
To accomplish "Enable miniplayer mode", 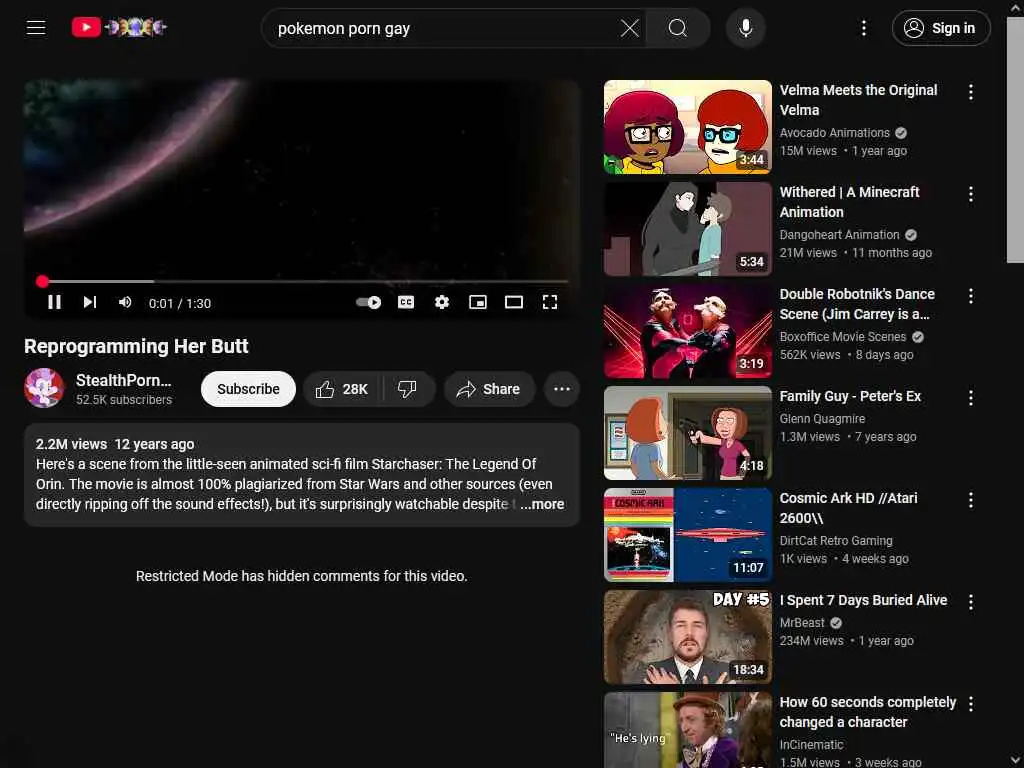I will (477, 302).
